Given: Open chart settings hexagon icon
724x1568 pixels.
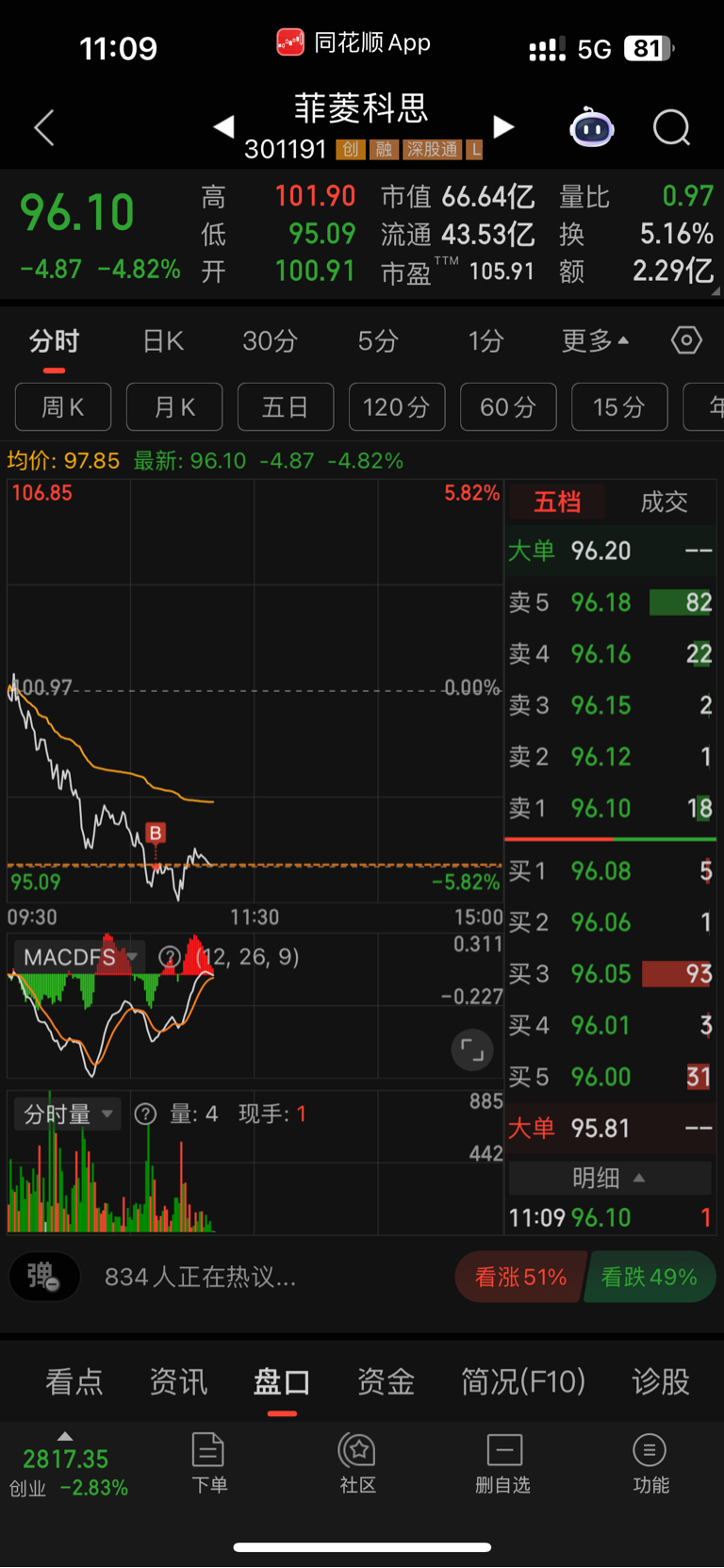Looking at the screenshot, I should [686, 339].
